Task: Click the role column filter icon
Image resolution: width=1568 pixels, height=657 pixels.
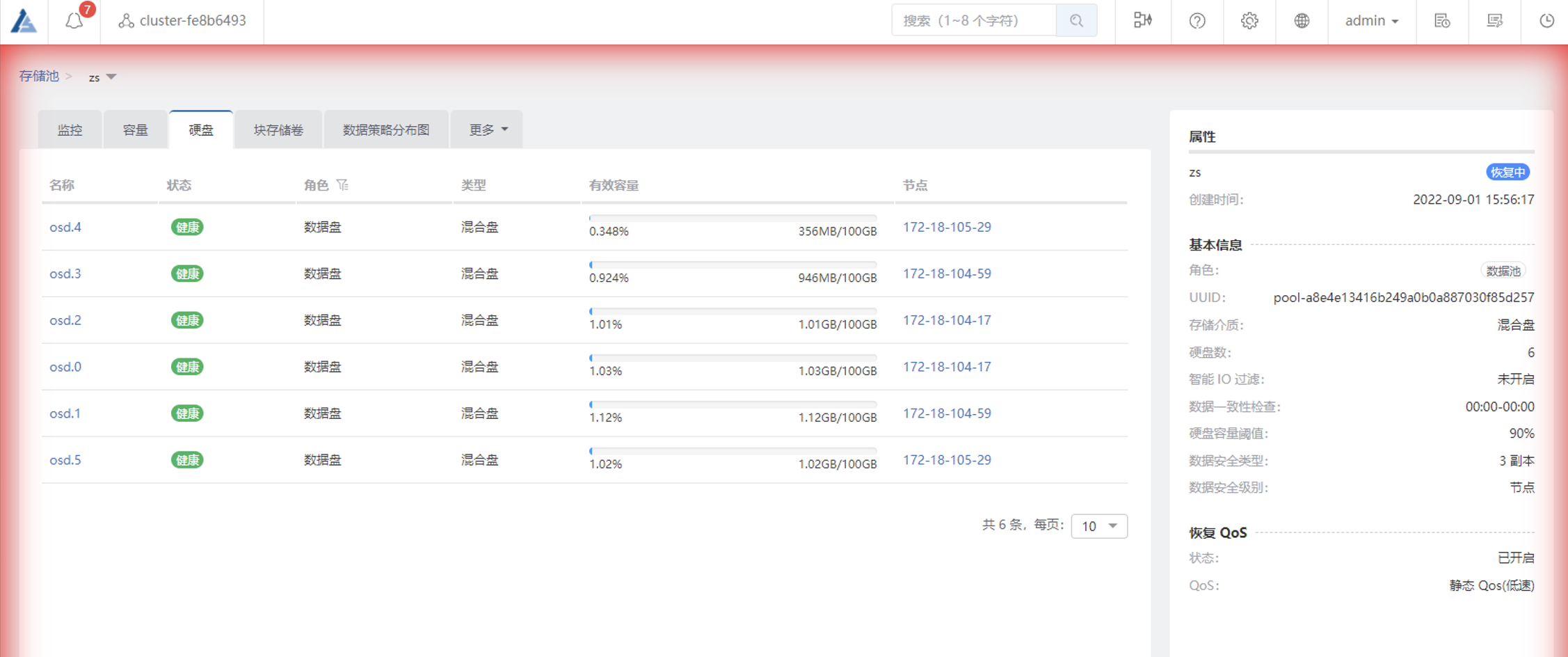Action: coord(342,185)
